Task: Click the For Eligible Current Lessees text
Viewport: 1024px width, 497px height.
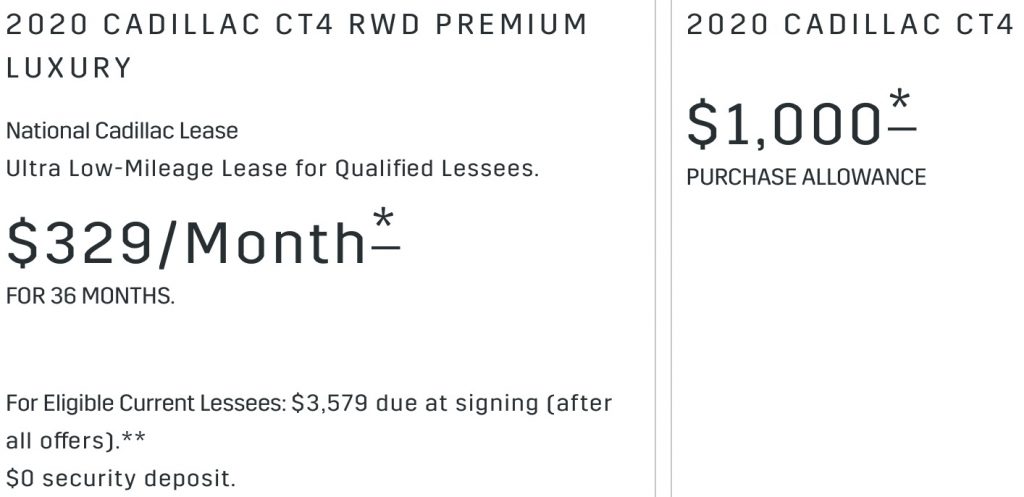Action: (x=146, y=403)
